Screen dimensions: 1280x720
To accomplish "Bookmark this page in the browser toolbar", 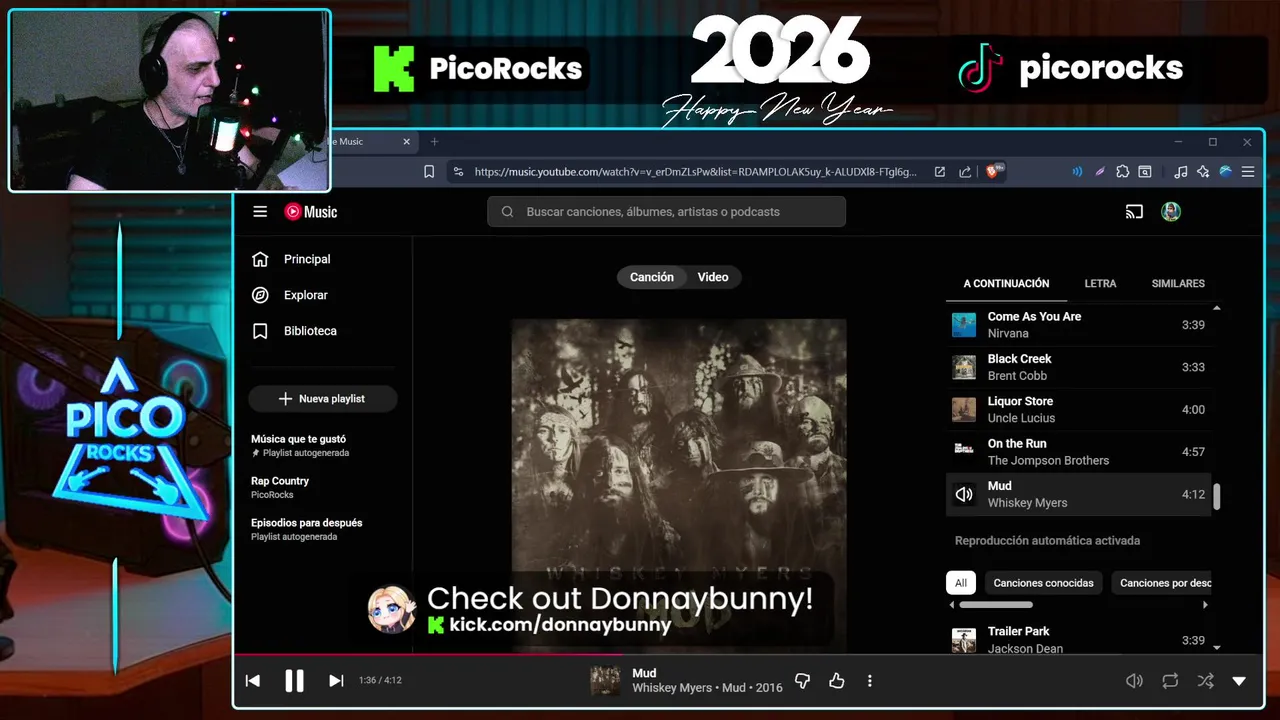I will (x=429, y=172).
